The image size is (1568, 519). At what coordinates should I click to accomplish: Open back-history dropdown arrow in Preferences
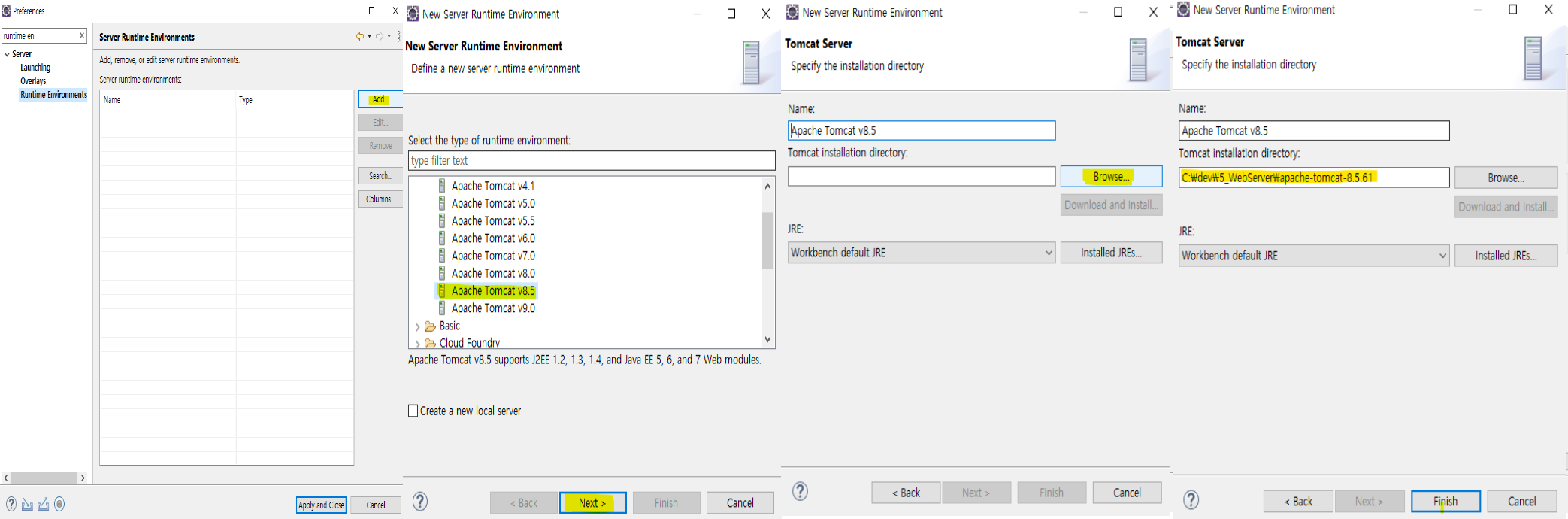pos(369,36)
